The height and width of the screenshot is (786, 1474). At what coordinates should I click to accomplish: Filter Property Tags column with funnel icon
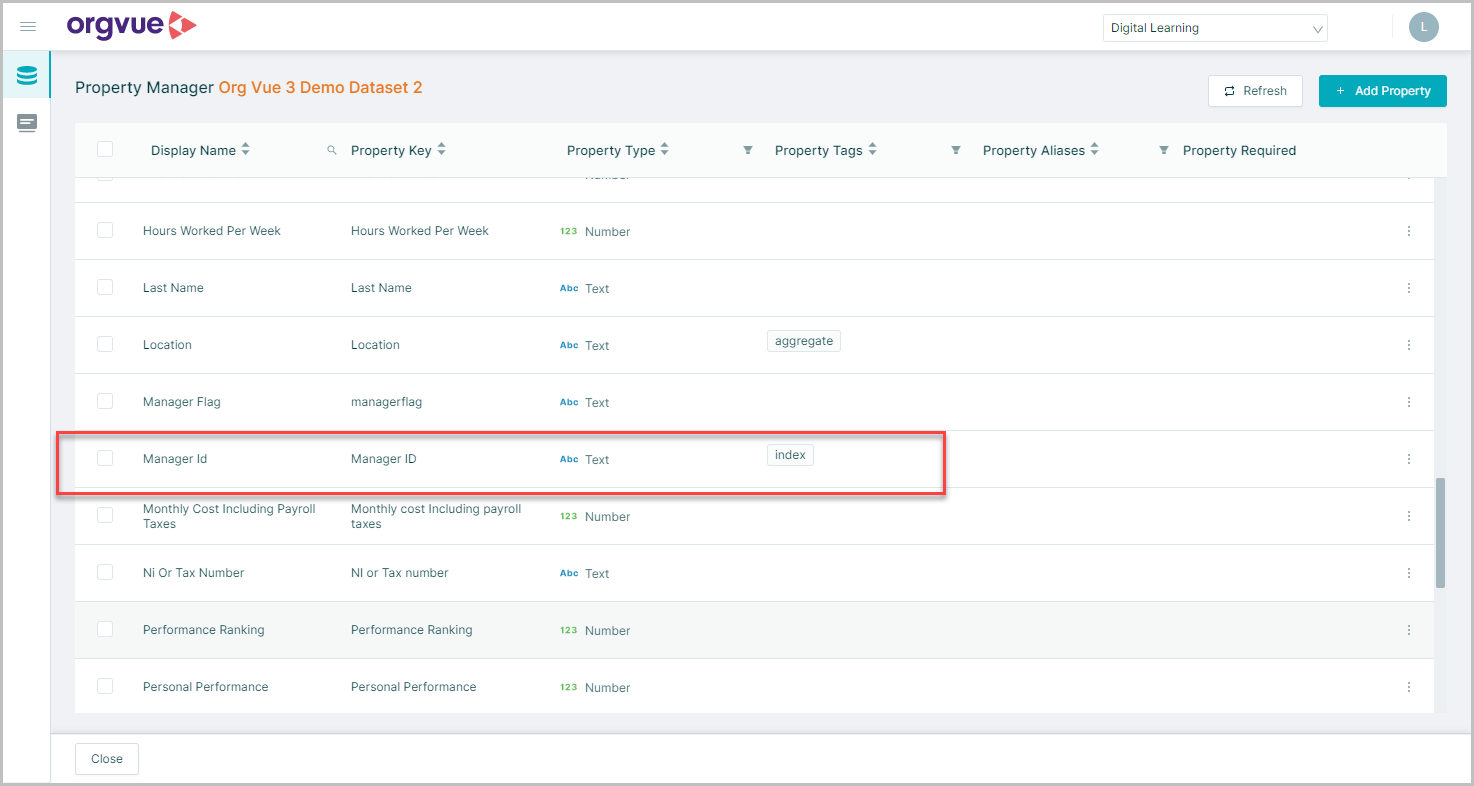pos(956,150)
